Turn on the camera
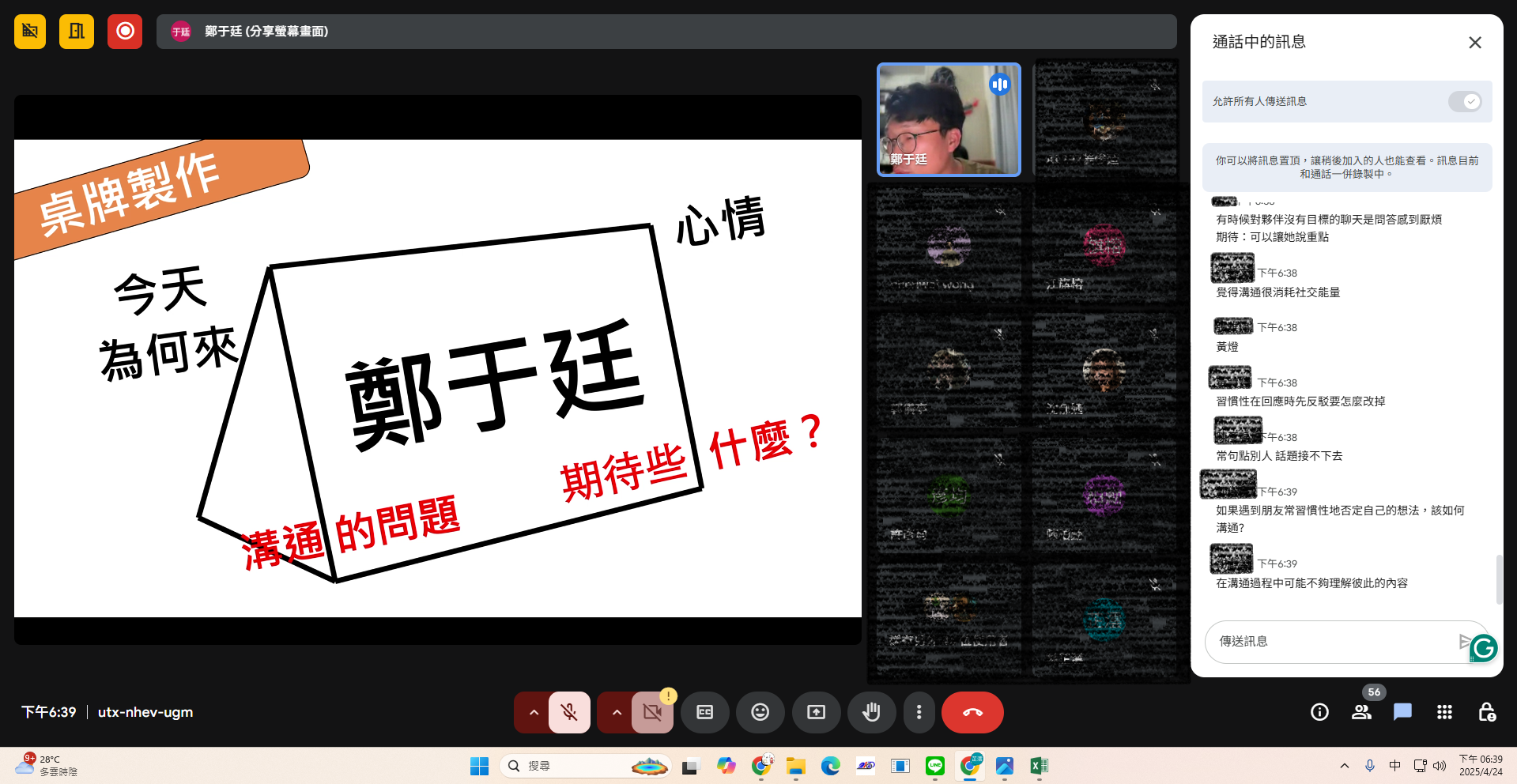Image resolution: width=1517 pixels, height=784 pixels. coord(652,712)
